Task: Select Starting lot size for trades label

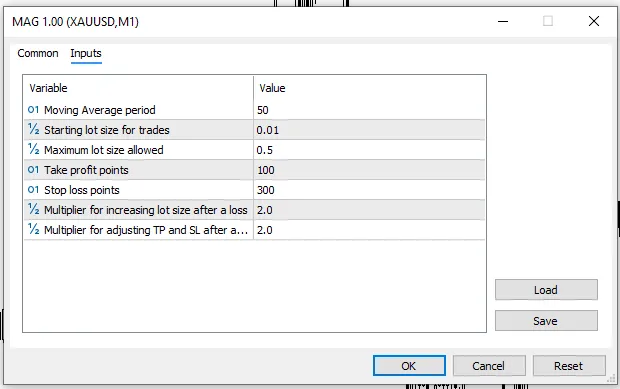Action: coord(107,130)
